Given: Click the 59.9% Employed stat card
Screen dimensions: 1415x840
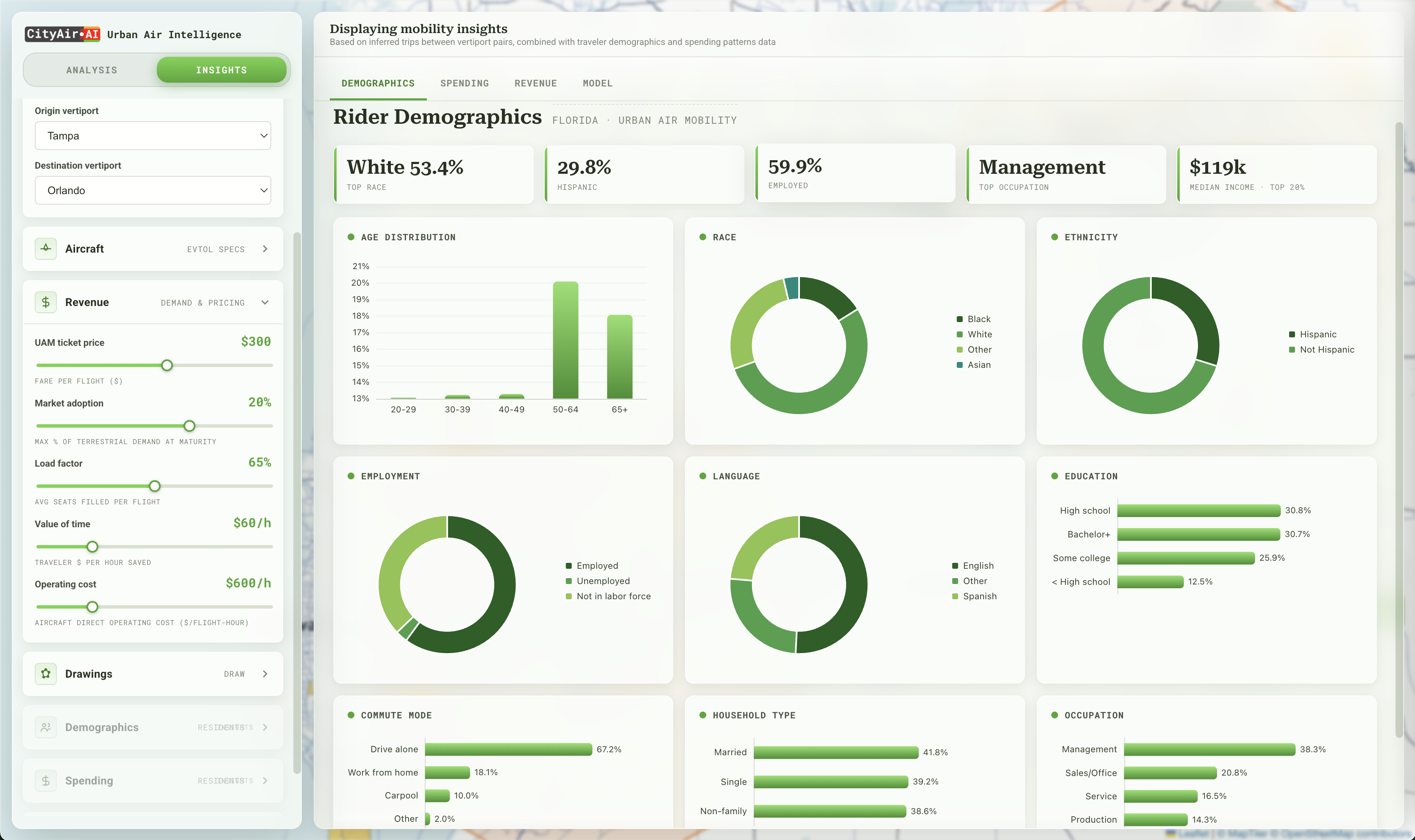Looking at the screenshot, I should (855, 172).
